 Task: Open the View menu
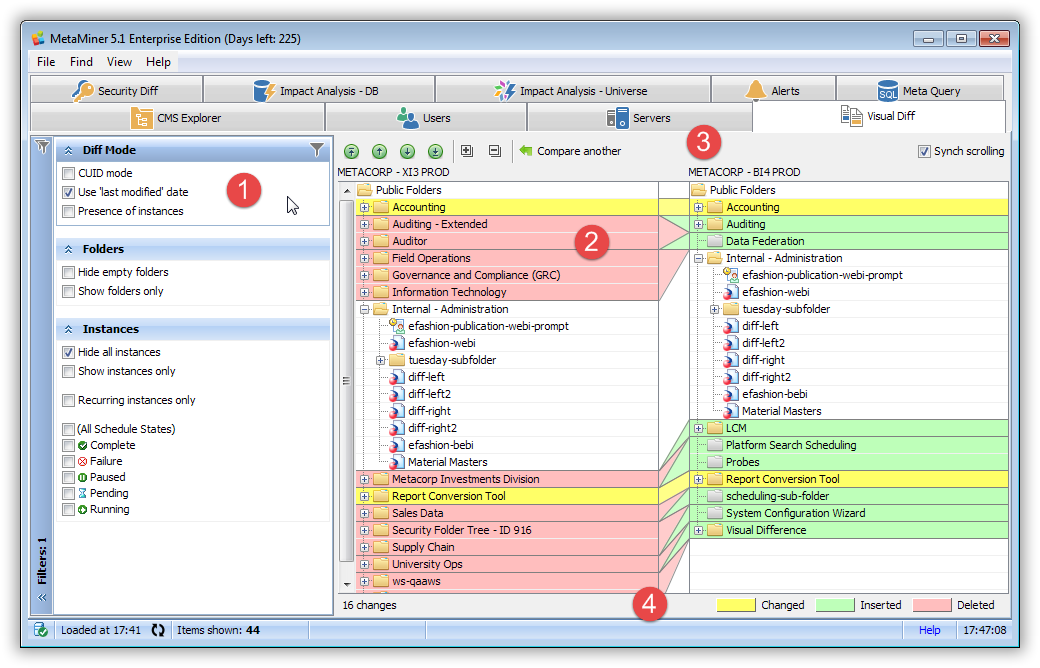119,62
